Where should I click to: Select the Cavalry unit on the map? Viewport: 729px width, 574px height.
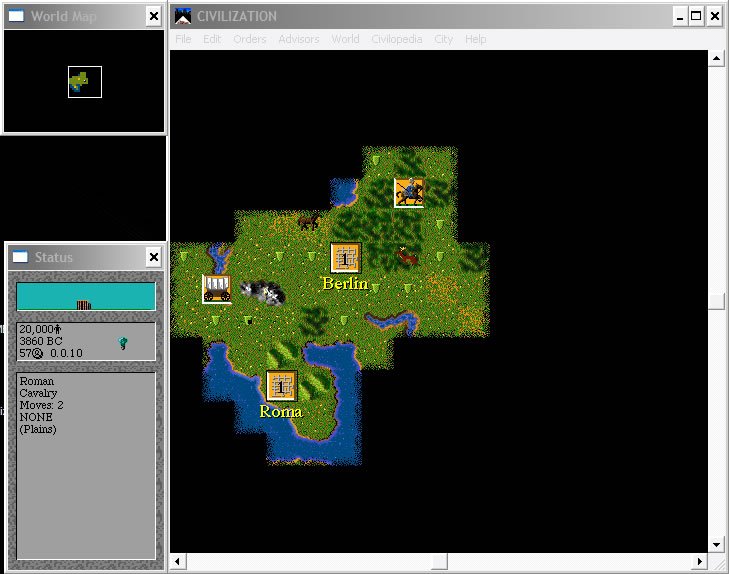coord(409,192)
